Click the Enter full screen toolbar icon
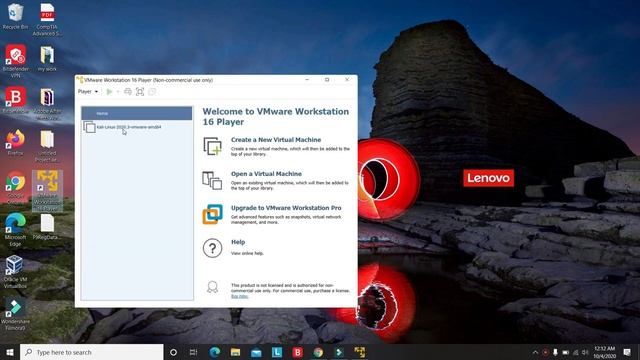Viewport: 640px width, 360px height. coord(140,92)
